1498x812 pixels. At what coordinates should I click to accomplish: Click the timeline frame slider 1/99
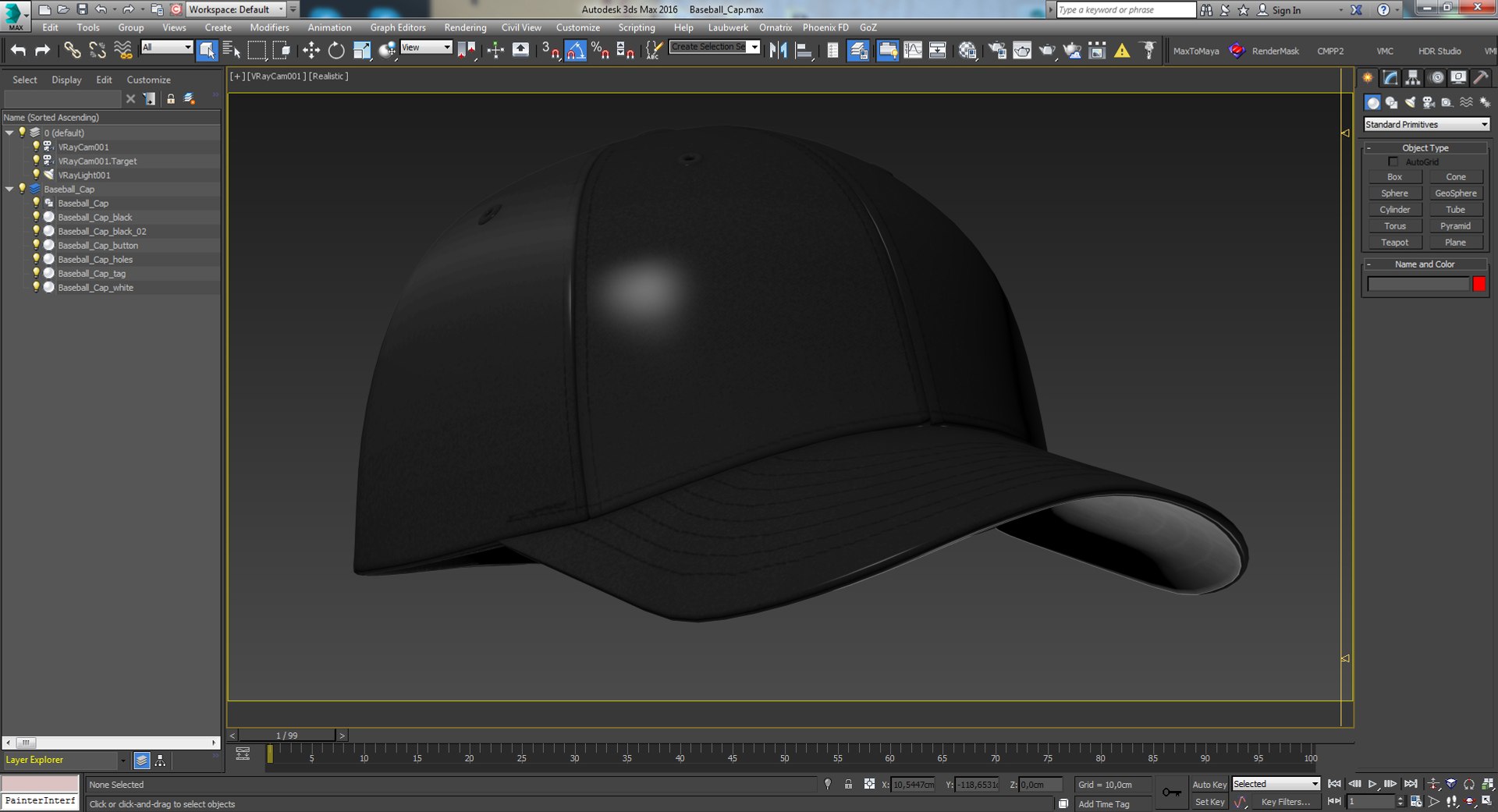(x=287, y=735)
